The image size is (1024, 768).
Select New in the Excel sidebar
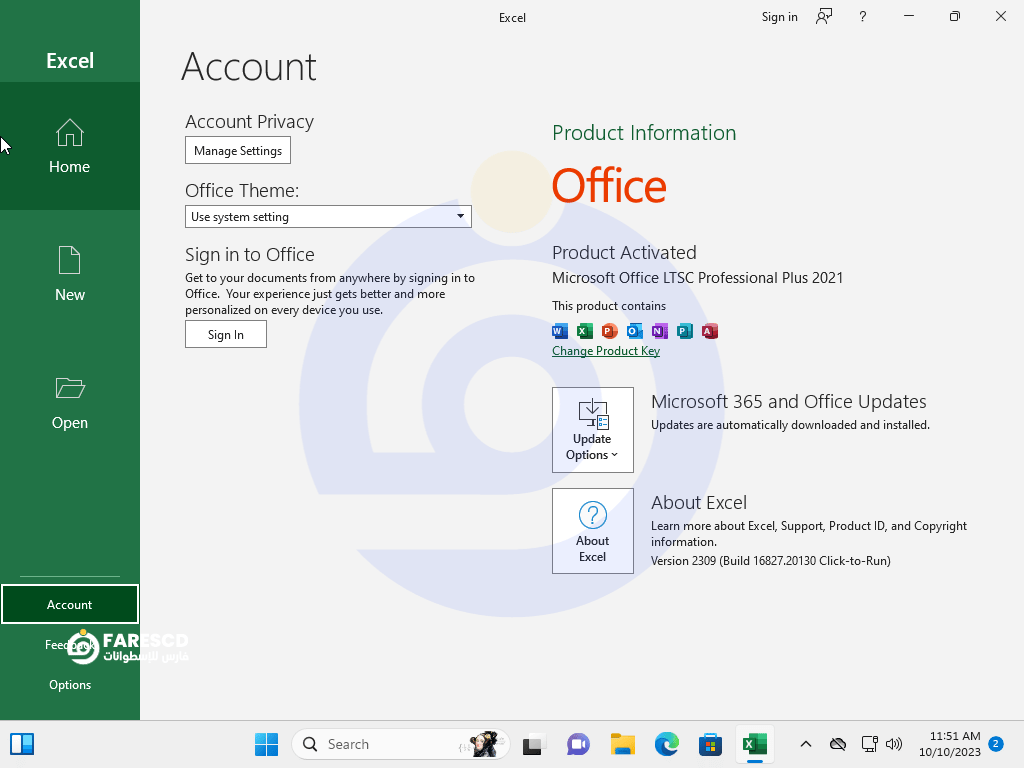[x=69, y=274]
